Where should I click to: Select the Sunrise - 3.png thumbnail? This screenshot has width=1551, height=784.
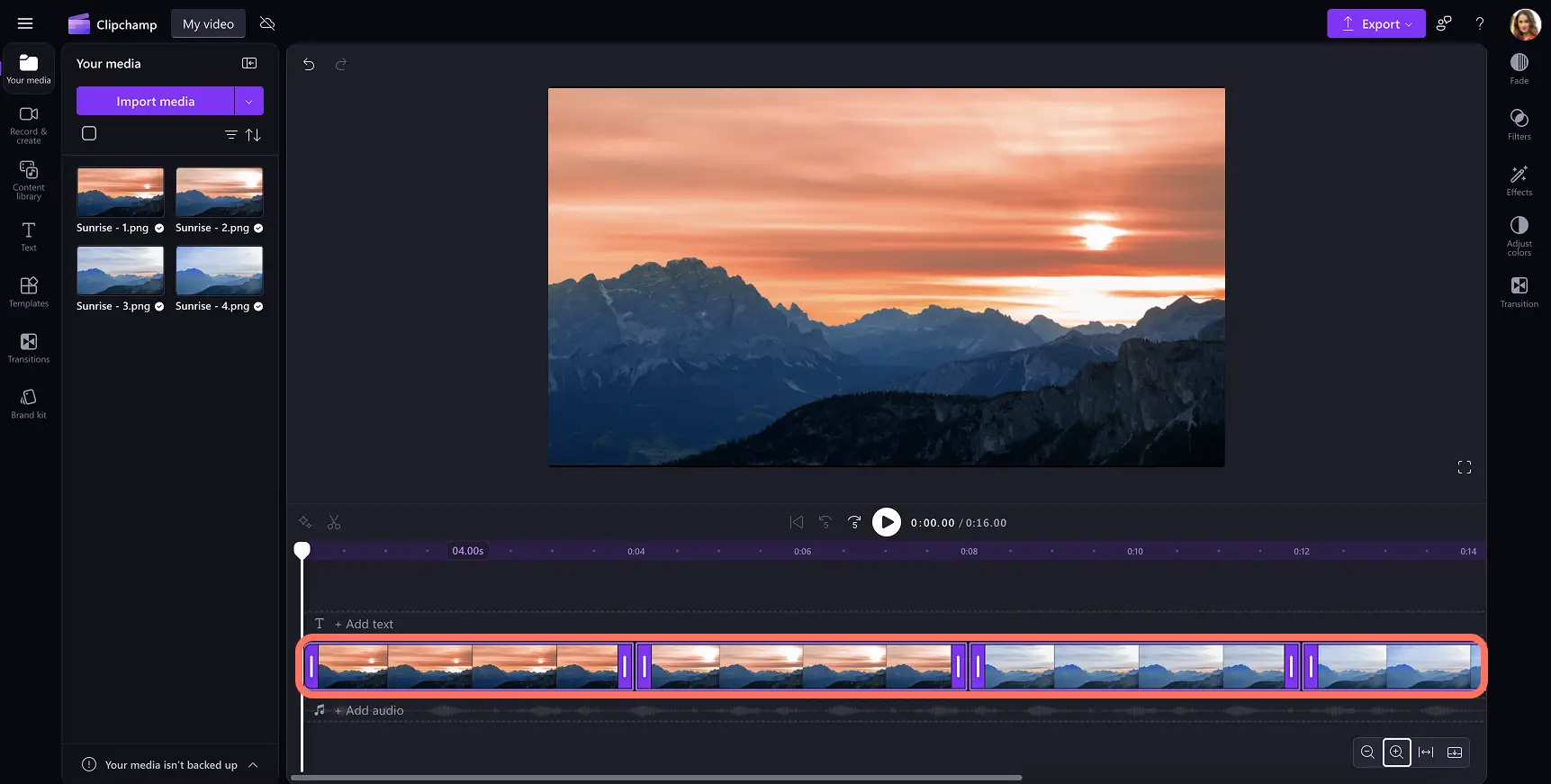[x=121, y=270]
